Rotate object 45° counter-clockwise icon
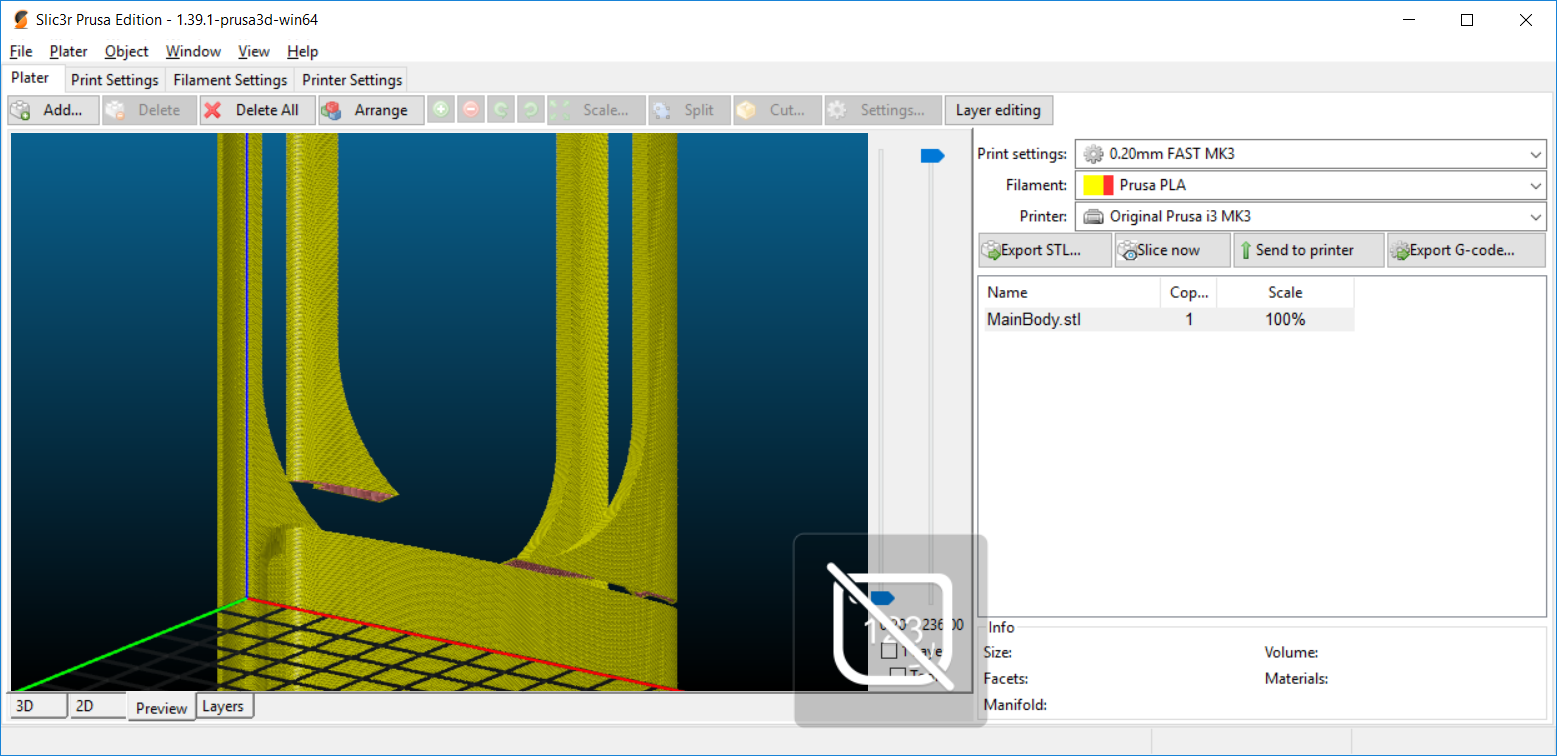 coord(501,110)
